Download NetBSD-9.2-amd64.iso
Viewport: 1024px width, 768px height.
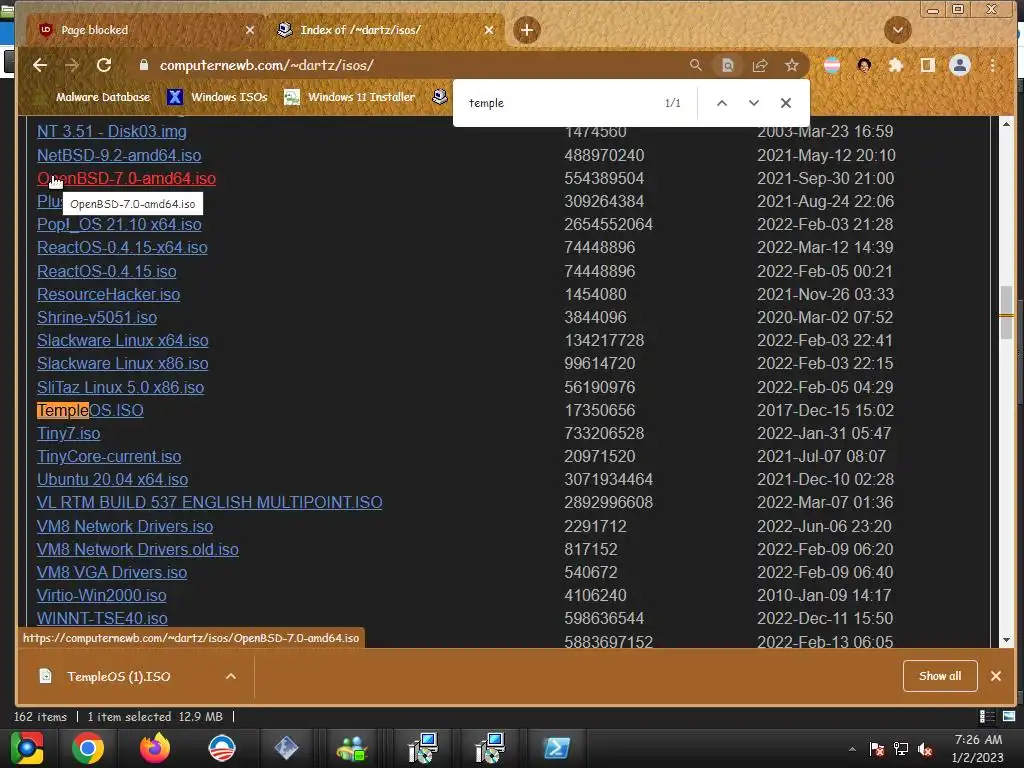pyautogui.click(x=119, y=155)
